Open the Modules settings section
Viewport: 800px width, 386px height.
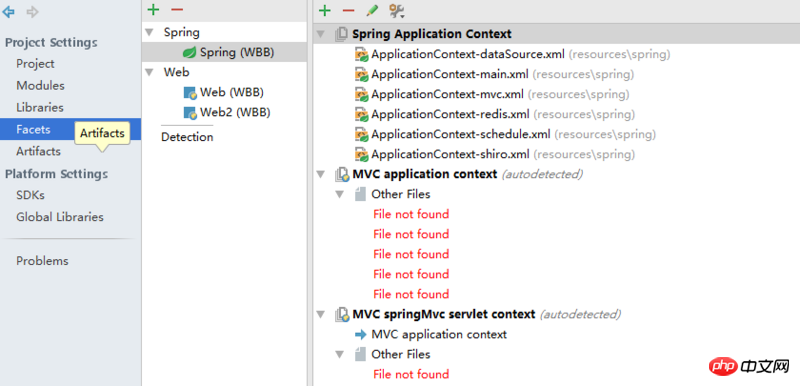(40, 85)
